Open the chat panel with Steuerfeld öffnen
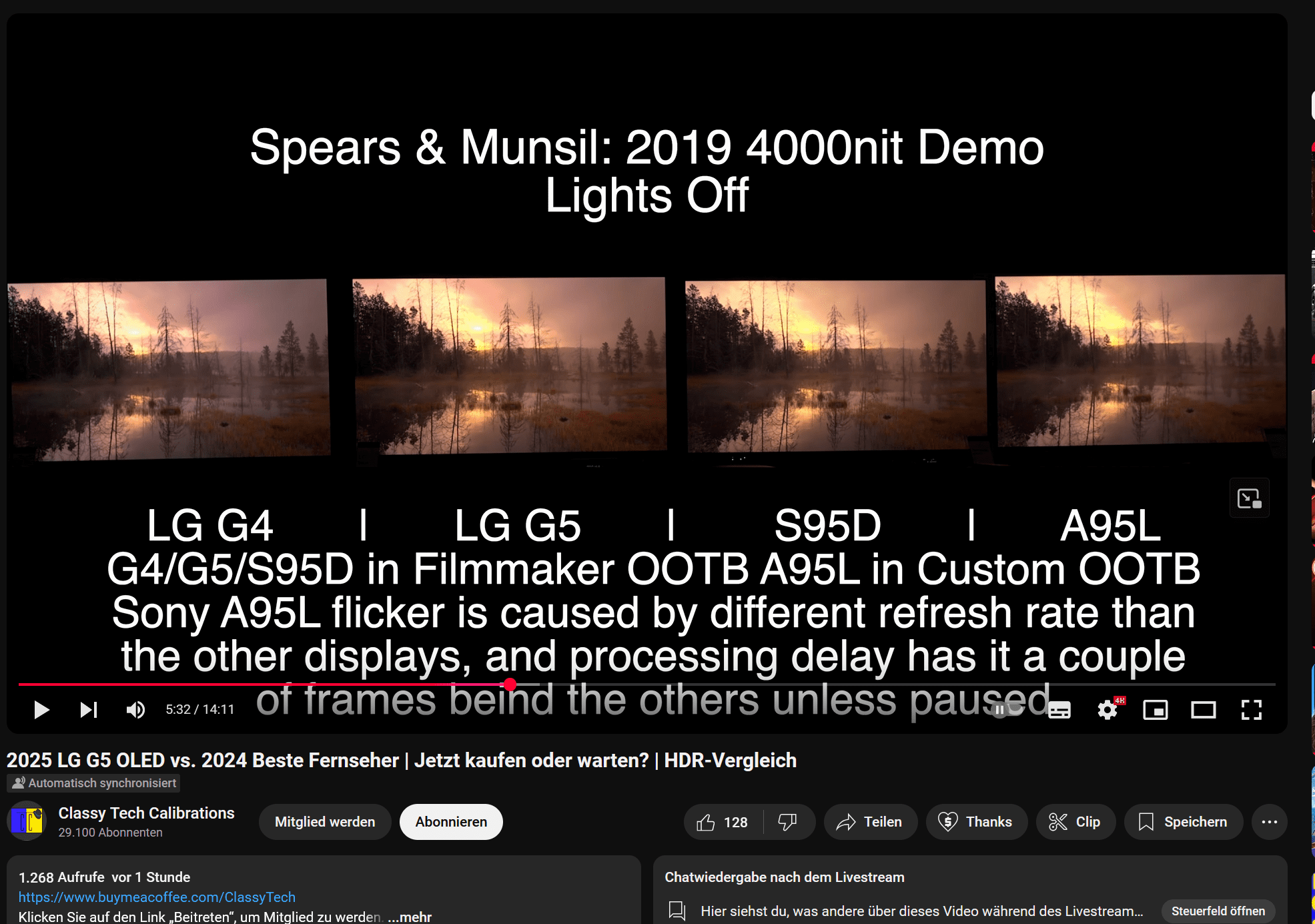This screenshot has height=924, width=1315. click(x=1218, y=911)
